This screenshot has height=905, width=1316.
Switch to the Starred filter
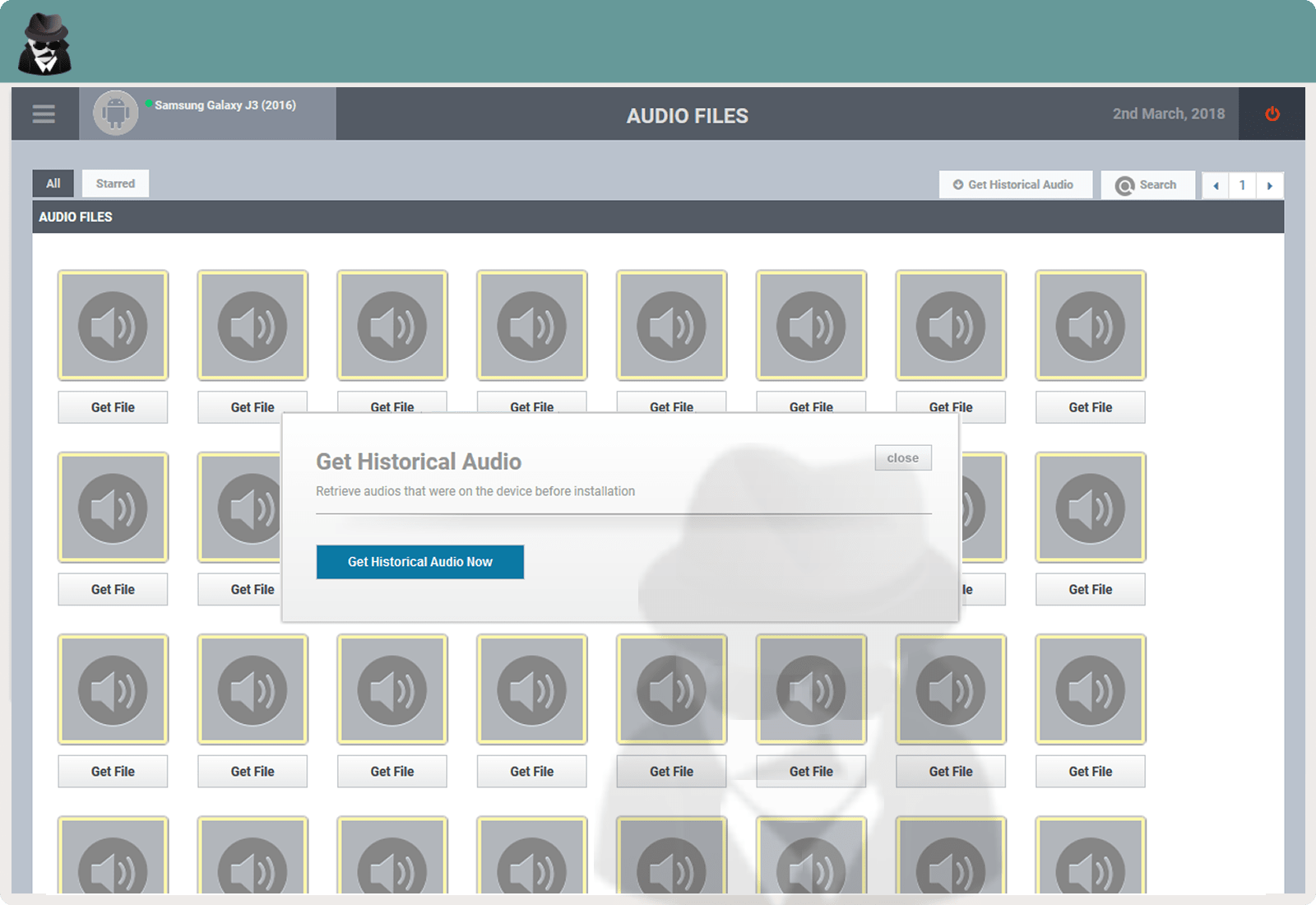115,183
